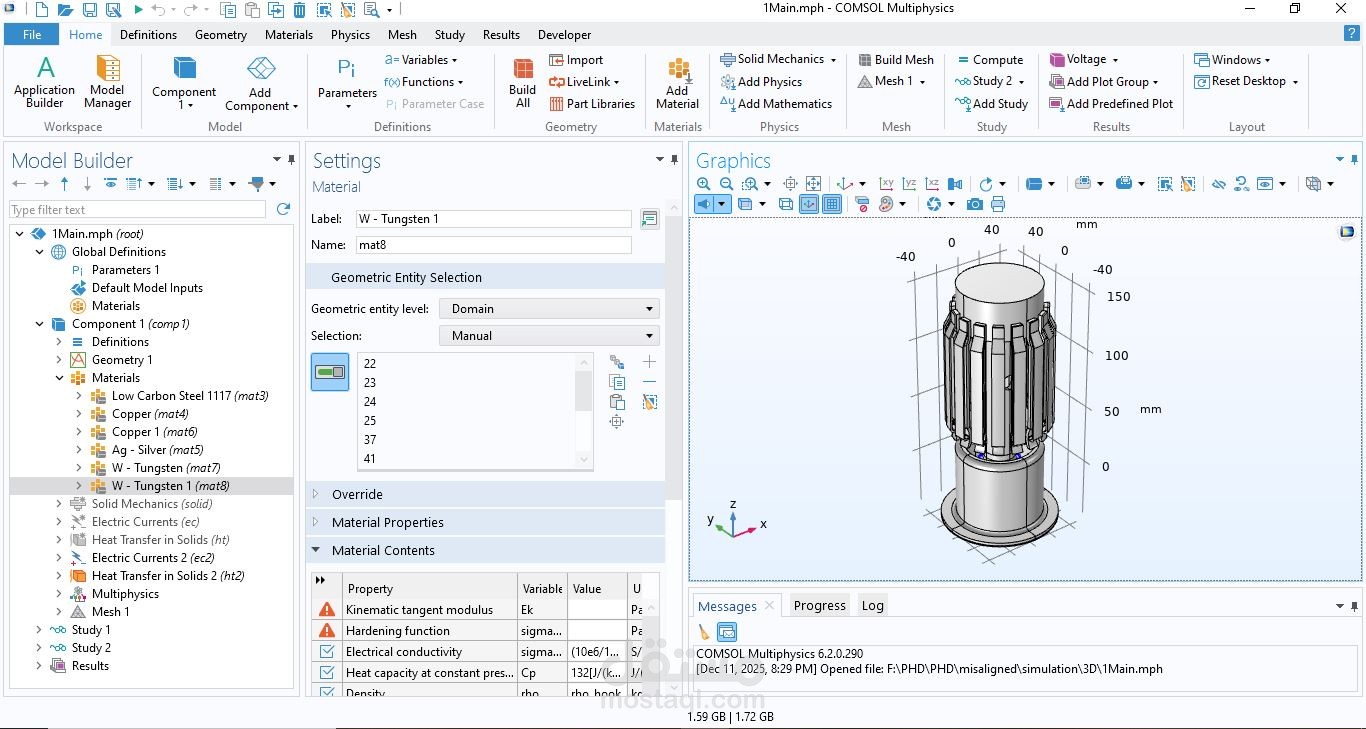Reset the Model Builder filter with refresh icon
Screen dimensions: 1366x729
pyautogui.click(x=283, y=209)
